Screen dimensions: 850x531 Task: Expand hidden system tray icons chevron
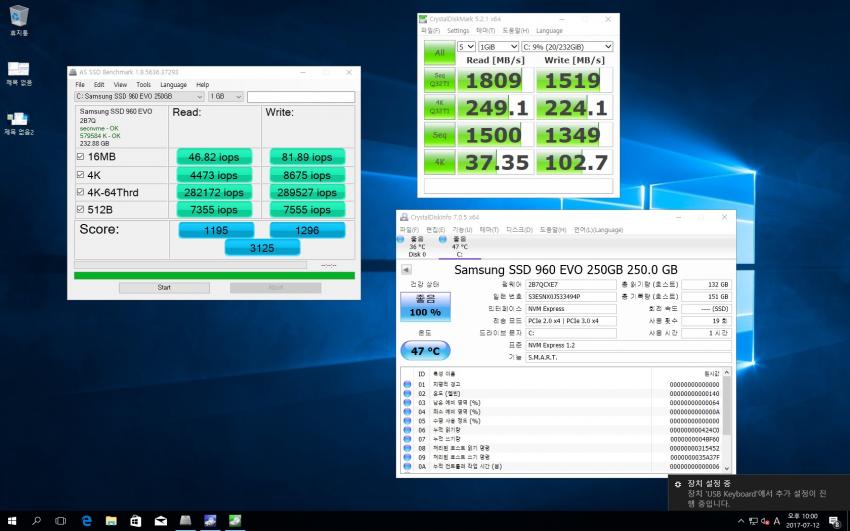coord(741,521)
